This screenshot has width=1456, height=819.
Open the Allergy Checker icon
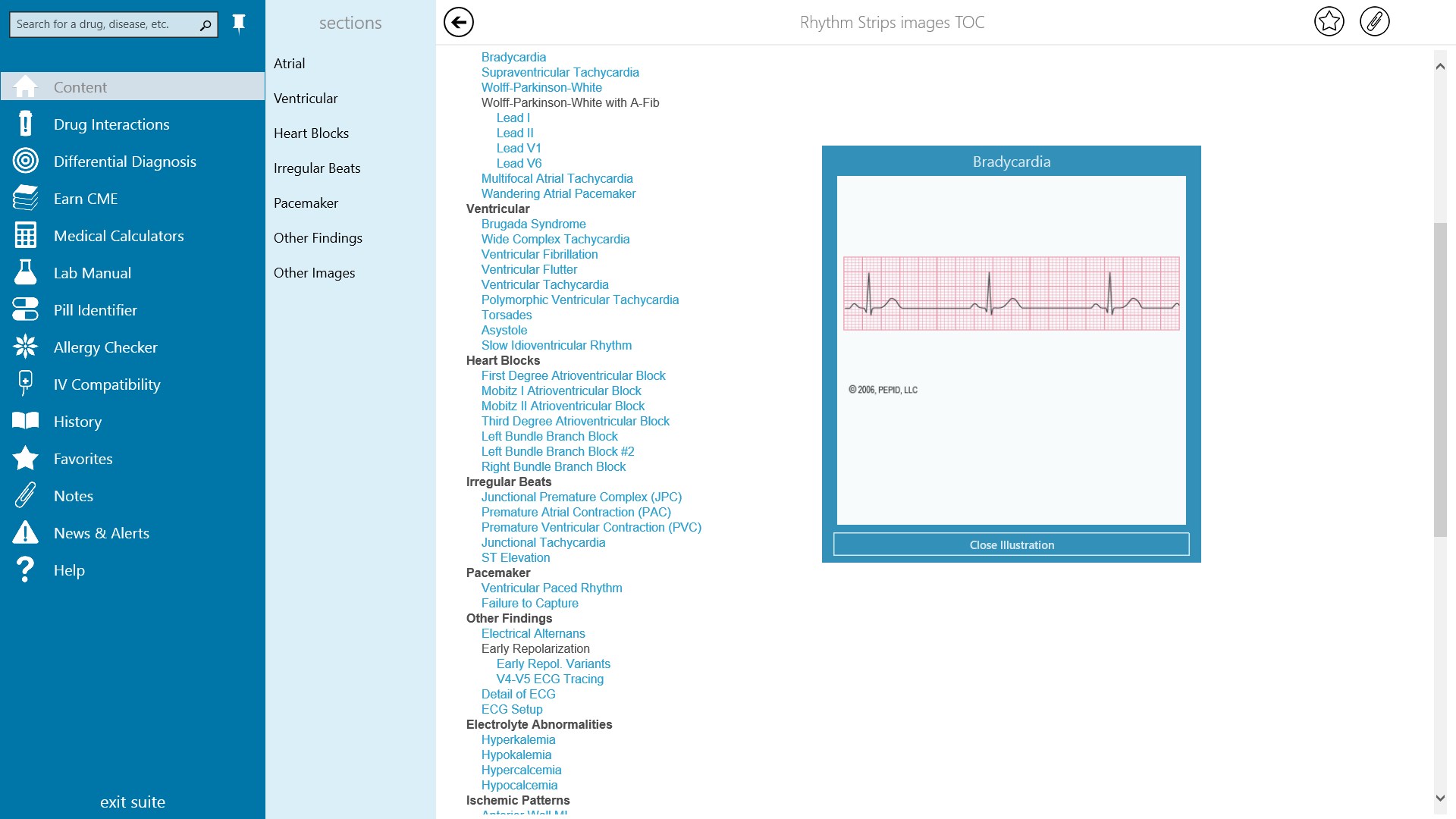(x=26, y=347)
